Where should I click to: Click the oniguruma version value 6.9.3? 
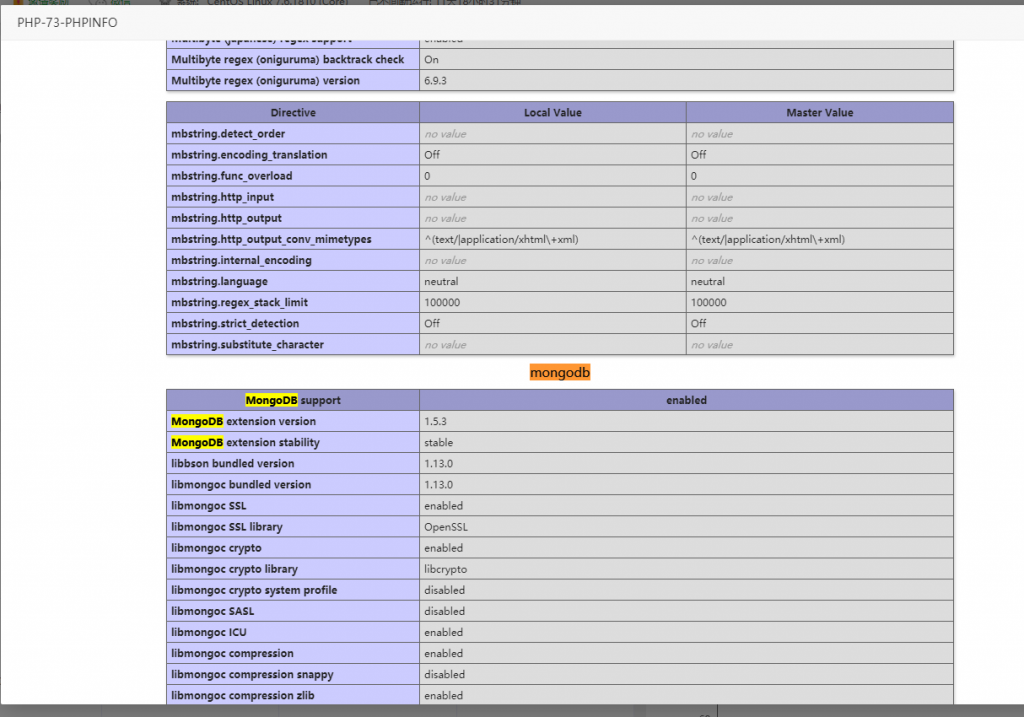pos(435,81)
